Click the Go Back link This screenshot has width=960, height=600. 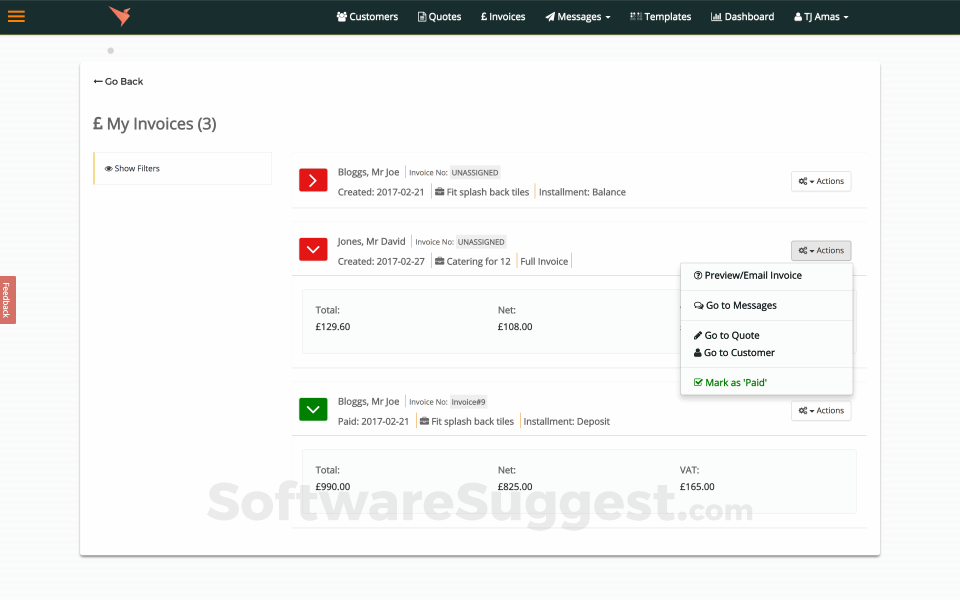click(x=118, y=81)
